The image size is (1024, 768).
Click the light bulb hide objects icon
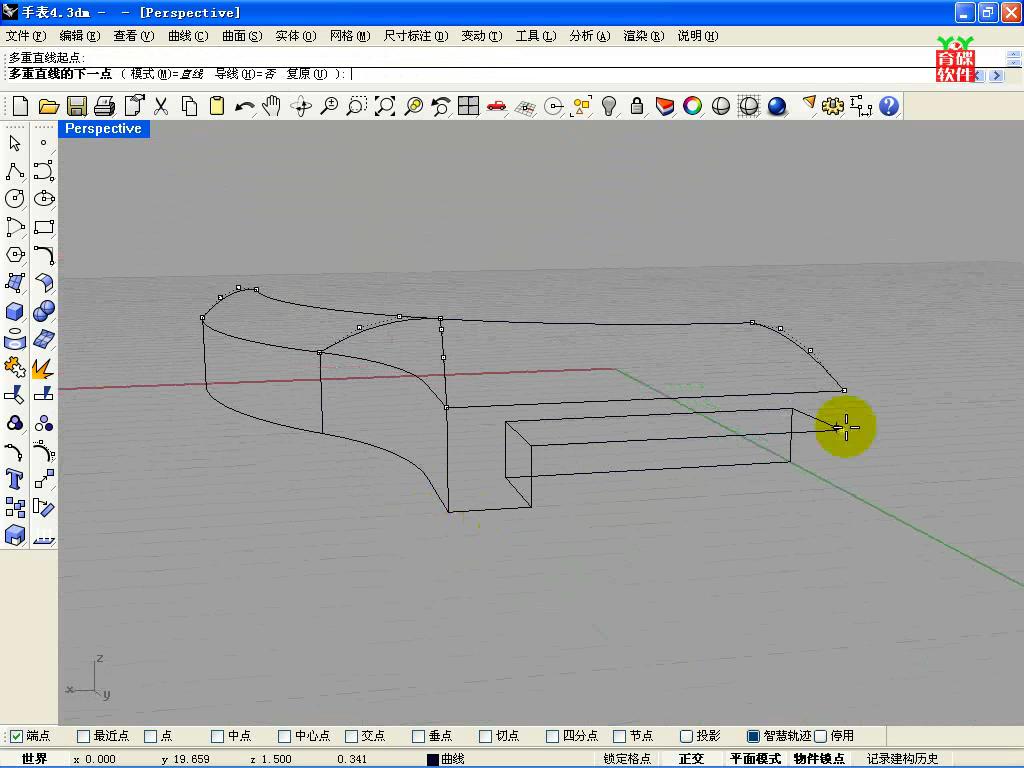pyautogui.click(x=609, y=106)
